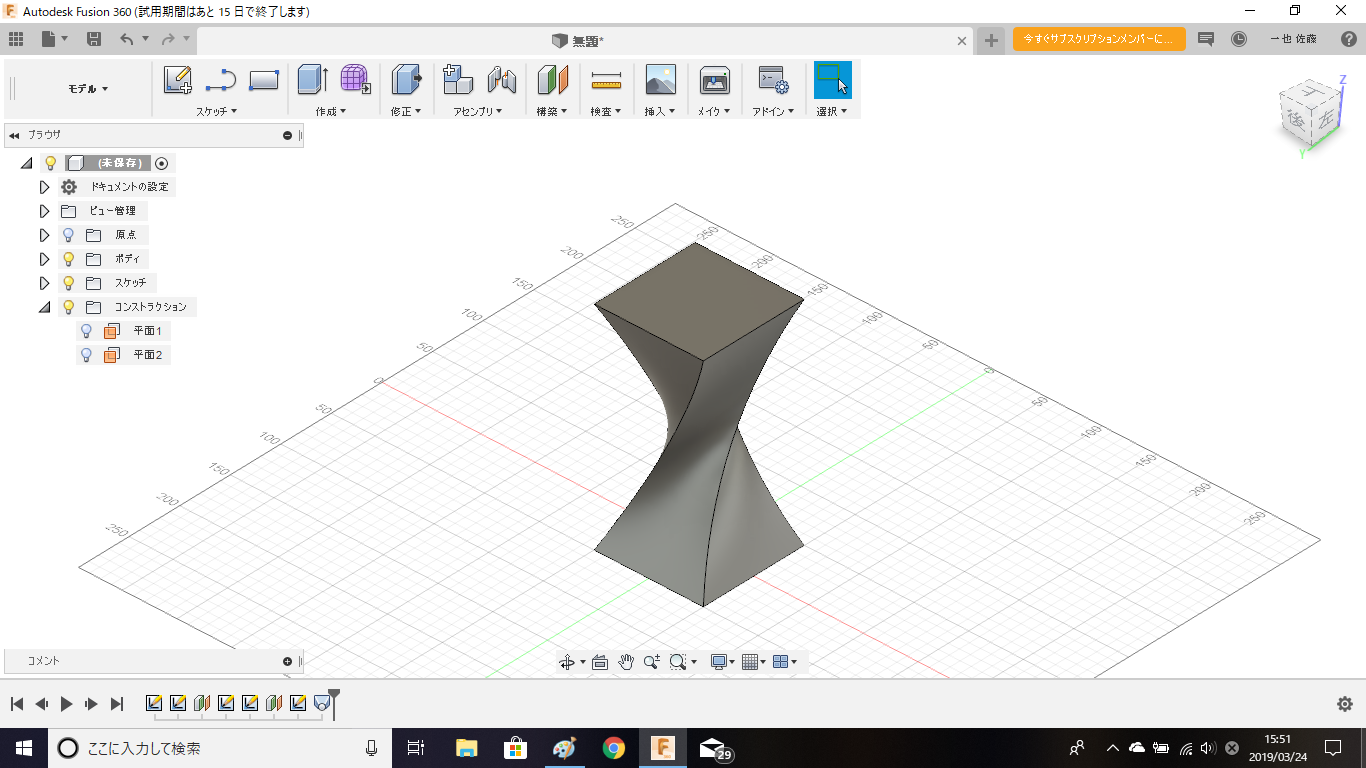Click the orange subscription button

(1099, 39)
